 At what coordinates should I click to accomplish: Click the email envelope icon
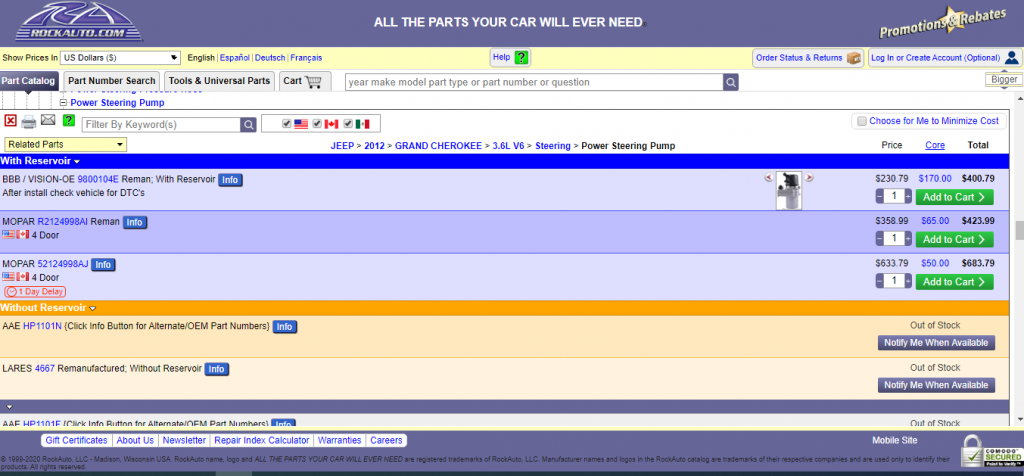click(x=48, y=119)
